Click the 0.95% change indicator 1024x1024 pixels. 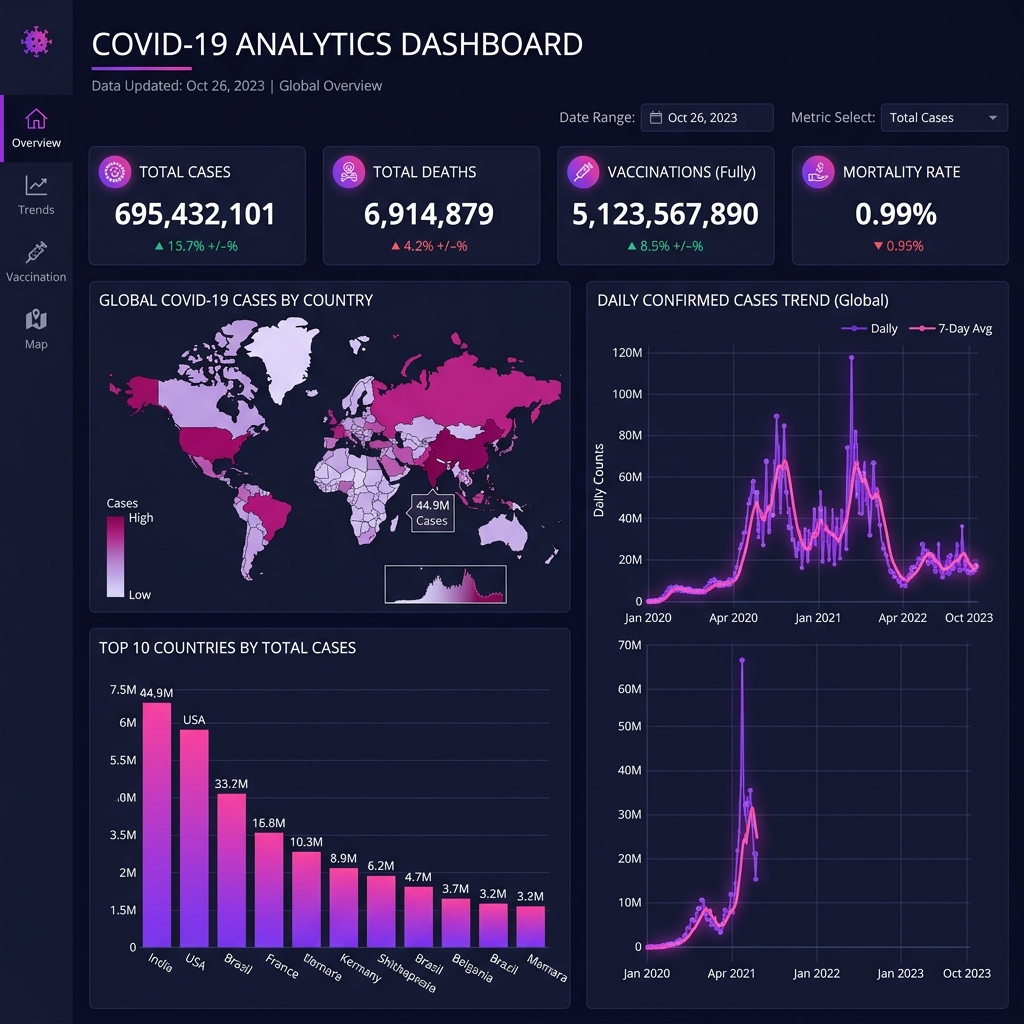point(899,246)
